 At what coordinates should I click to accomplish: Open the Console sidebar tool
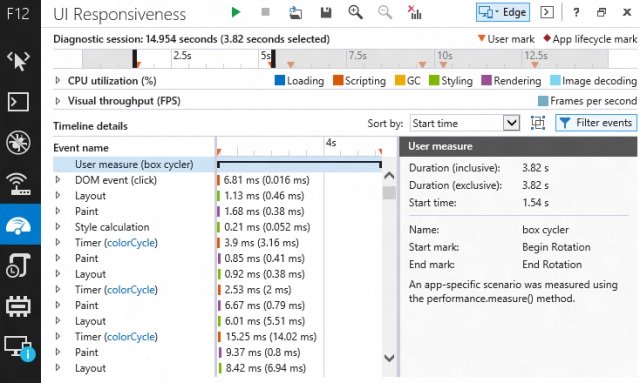click(x=19, y=102)
